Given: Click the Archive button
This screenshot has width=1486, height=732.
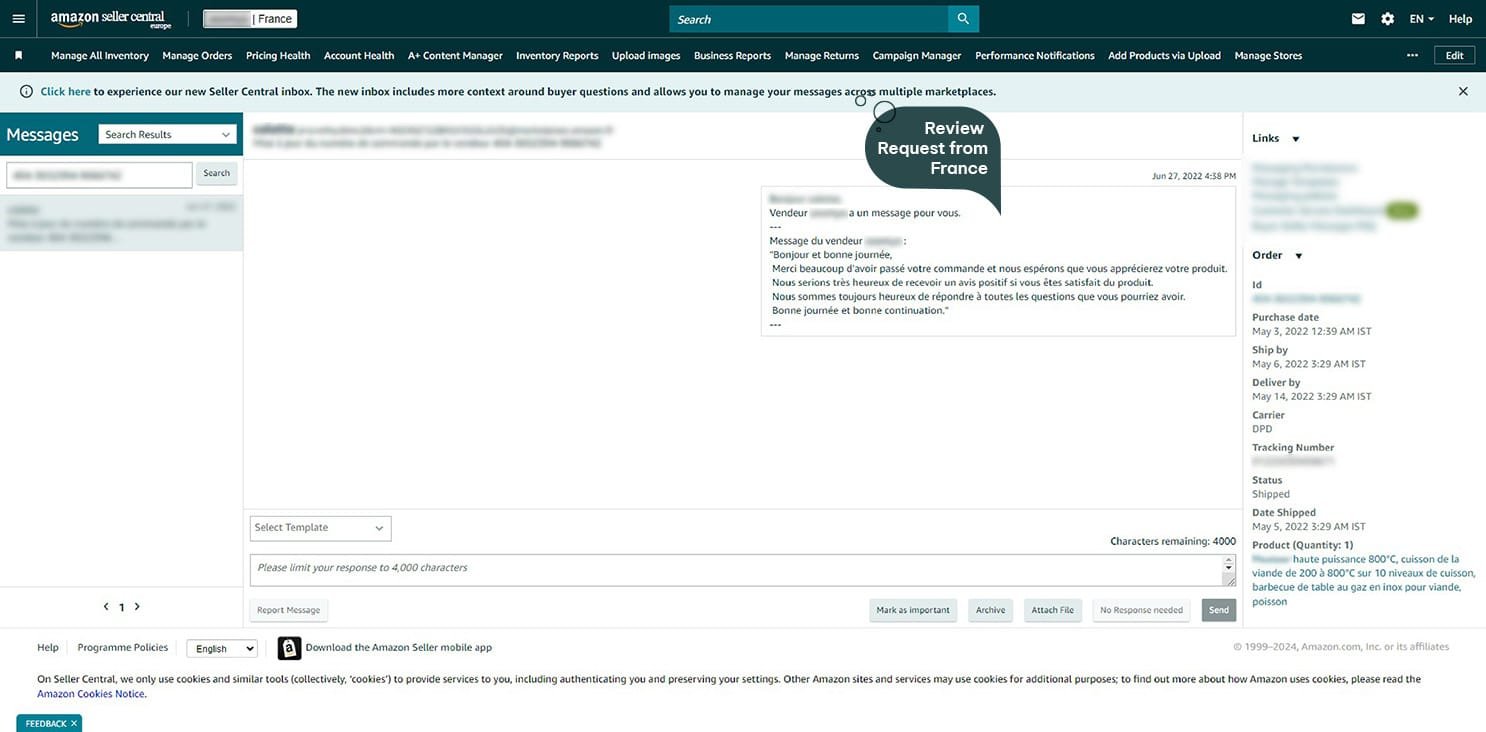Looking at the screenshot, I should pos(990,610).
